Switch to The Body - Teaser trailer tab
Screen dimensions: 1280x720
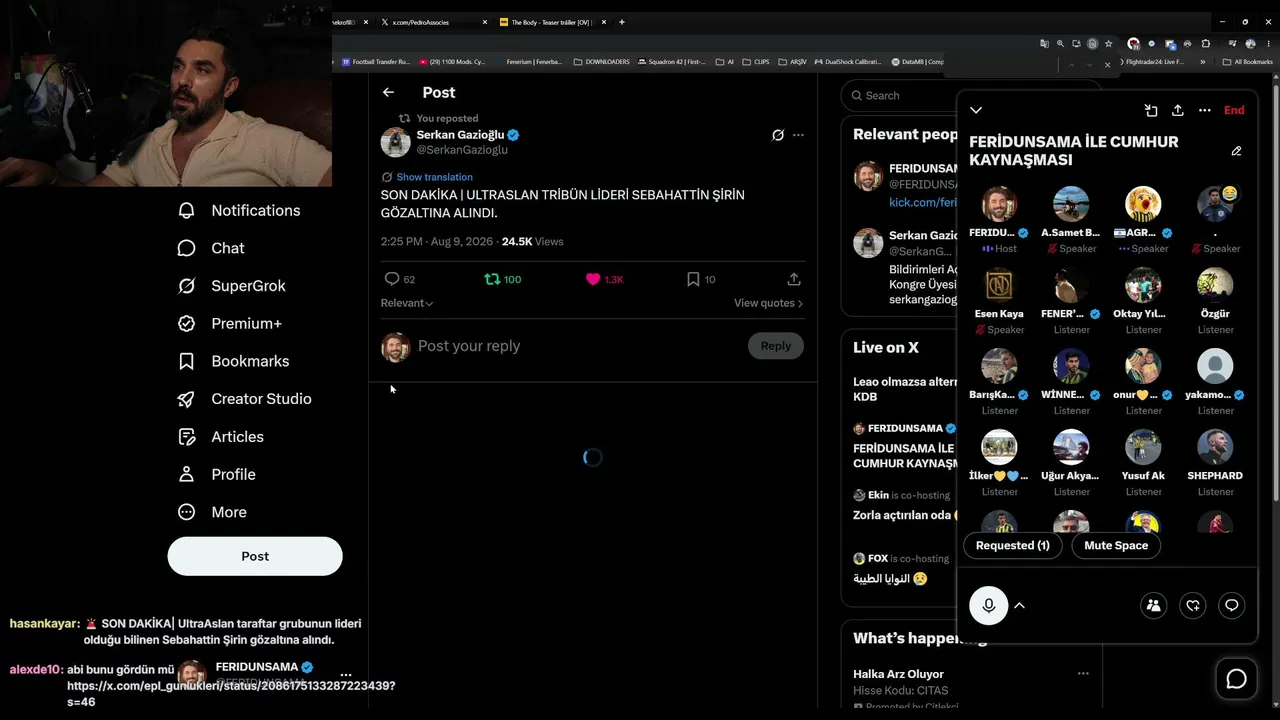point(553,22)
